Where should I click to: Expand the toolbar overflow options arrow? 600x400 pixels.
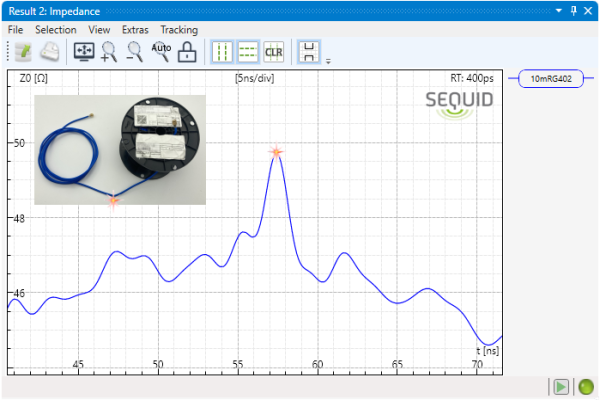click(328, 61)
